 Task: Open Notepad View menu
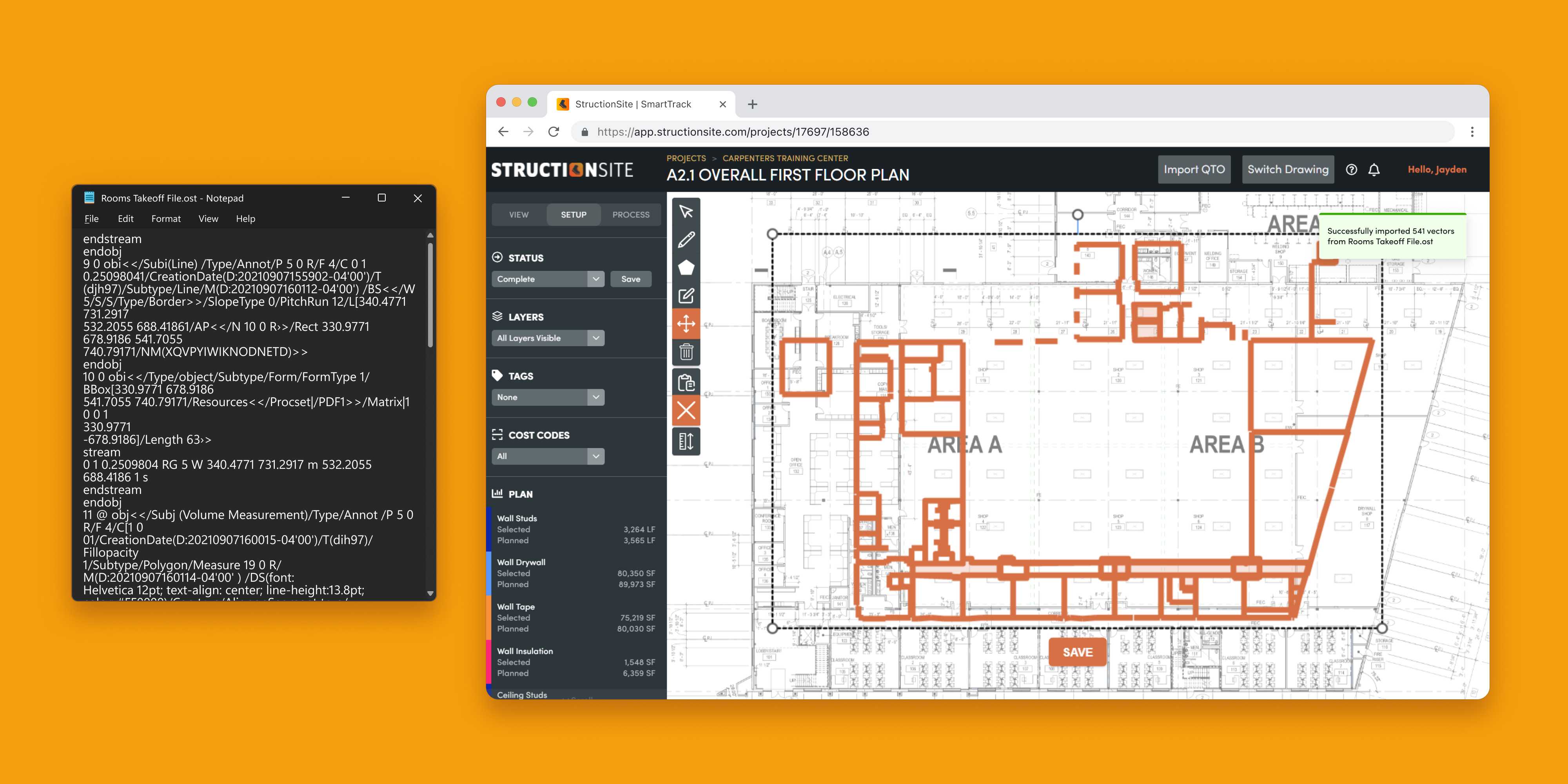click(x=208, y=218)
